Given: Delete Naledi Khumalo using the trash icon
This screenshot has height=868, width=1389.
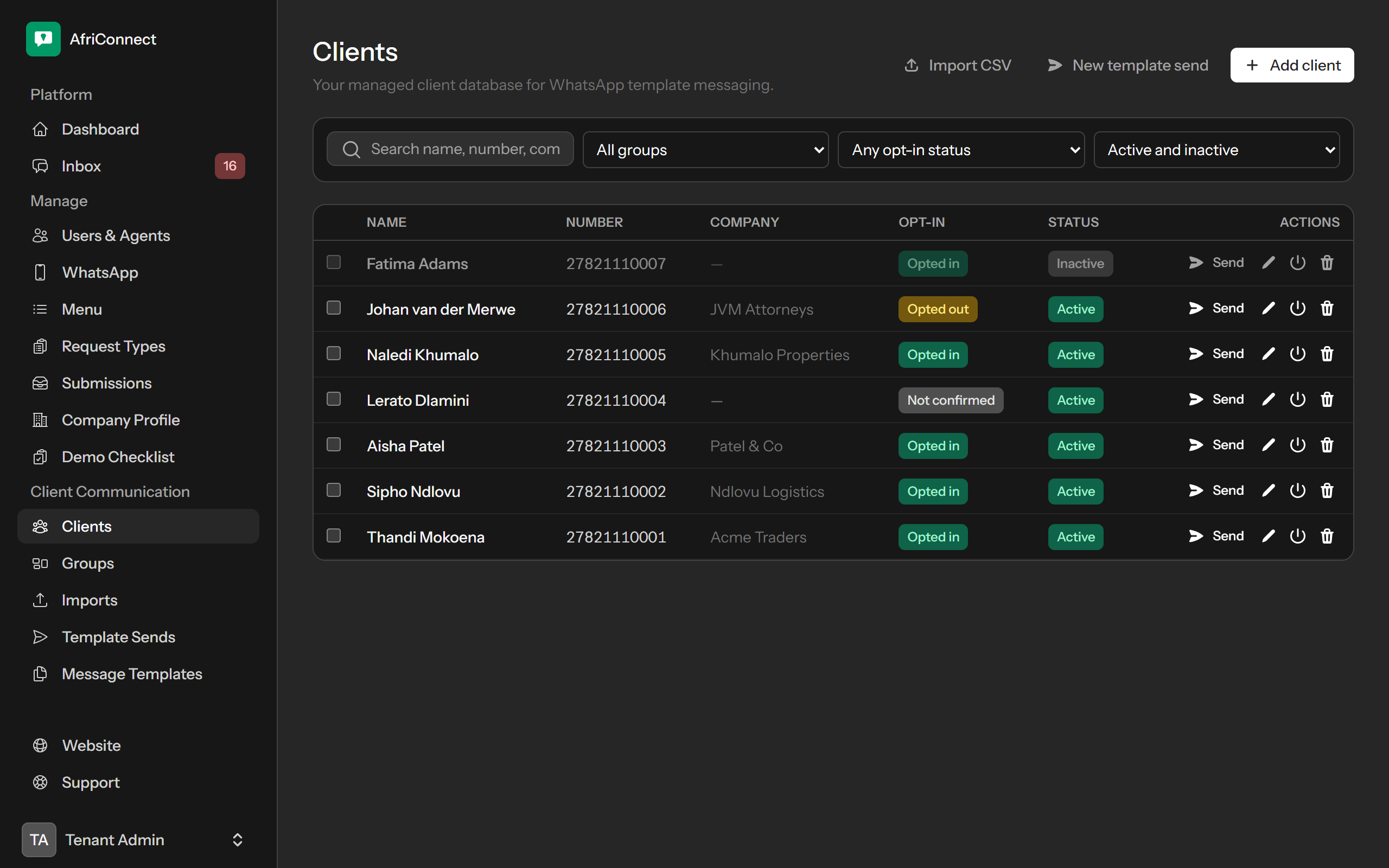Looking at the screenshot, I should (x=1327, y=354).
